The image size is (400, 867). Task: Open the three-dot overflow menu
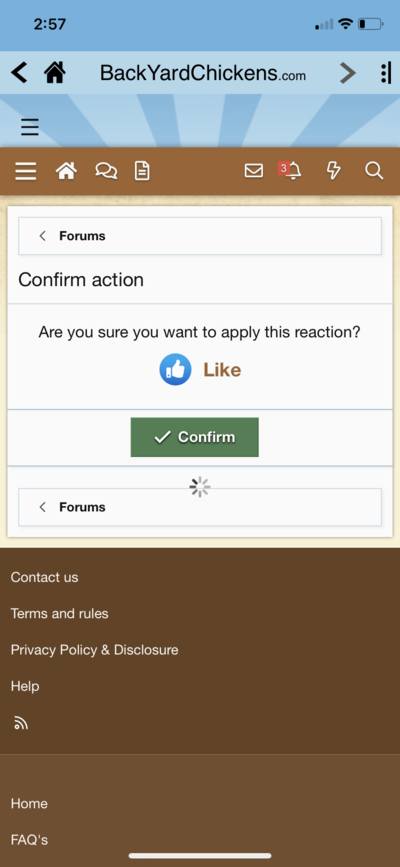click(x=386, y=72)
